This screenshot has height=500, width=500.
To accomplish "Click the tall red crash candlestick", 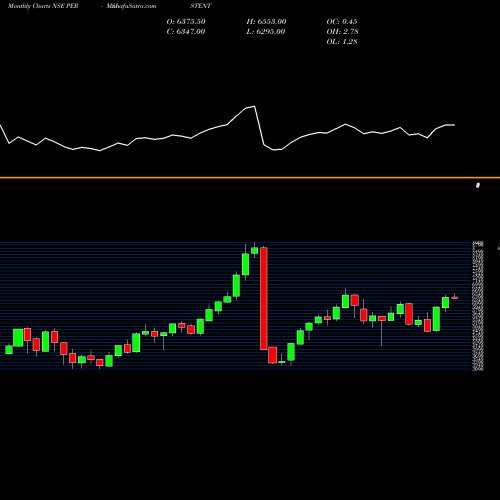I will [x=264, y=298].
